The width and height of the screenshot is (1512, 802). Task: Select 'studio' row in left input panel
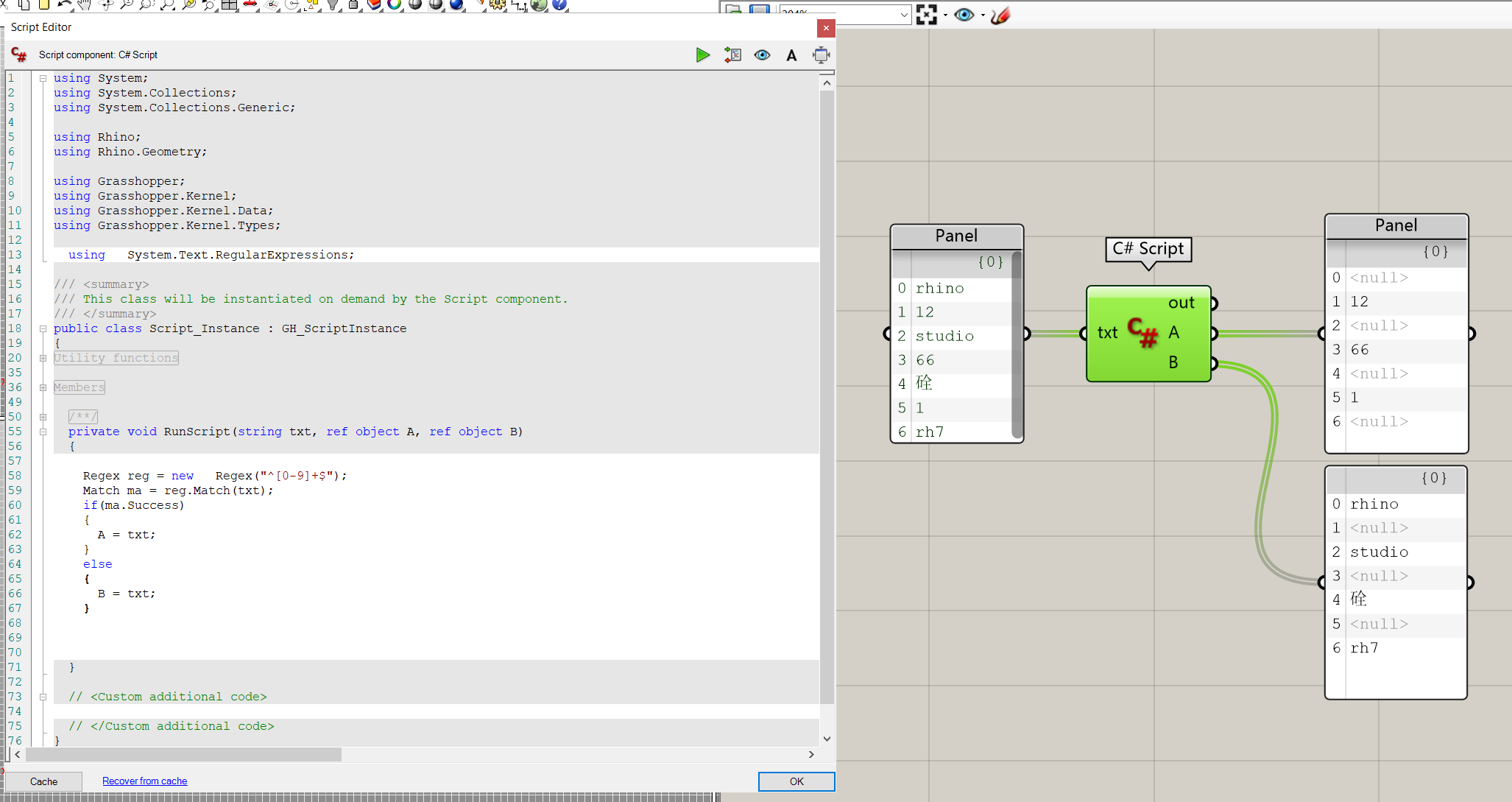pyautogui.click(x=952, y=336)
